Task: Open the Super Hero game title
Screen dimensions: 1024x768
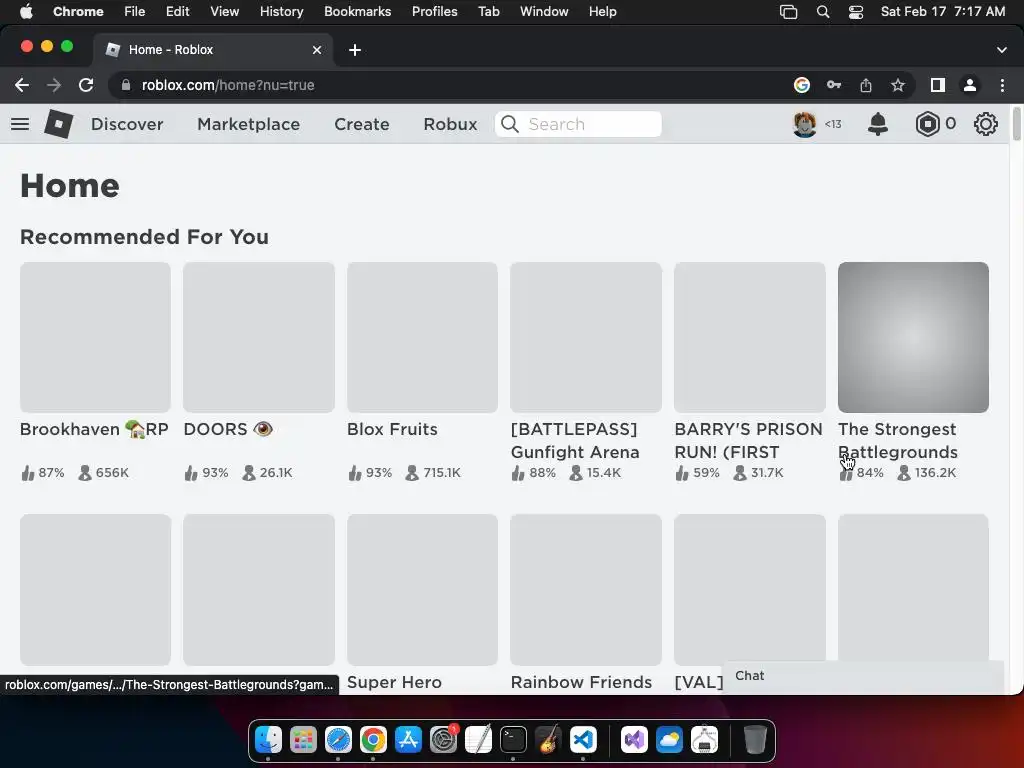Action: click(x=394, y=682)
